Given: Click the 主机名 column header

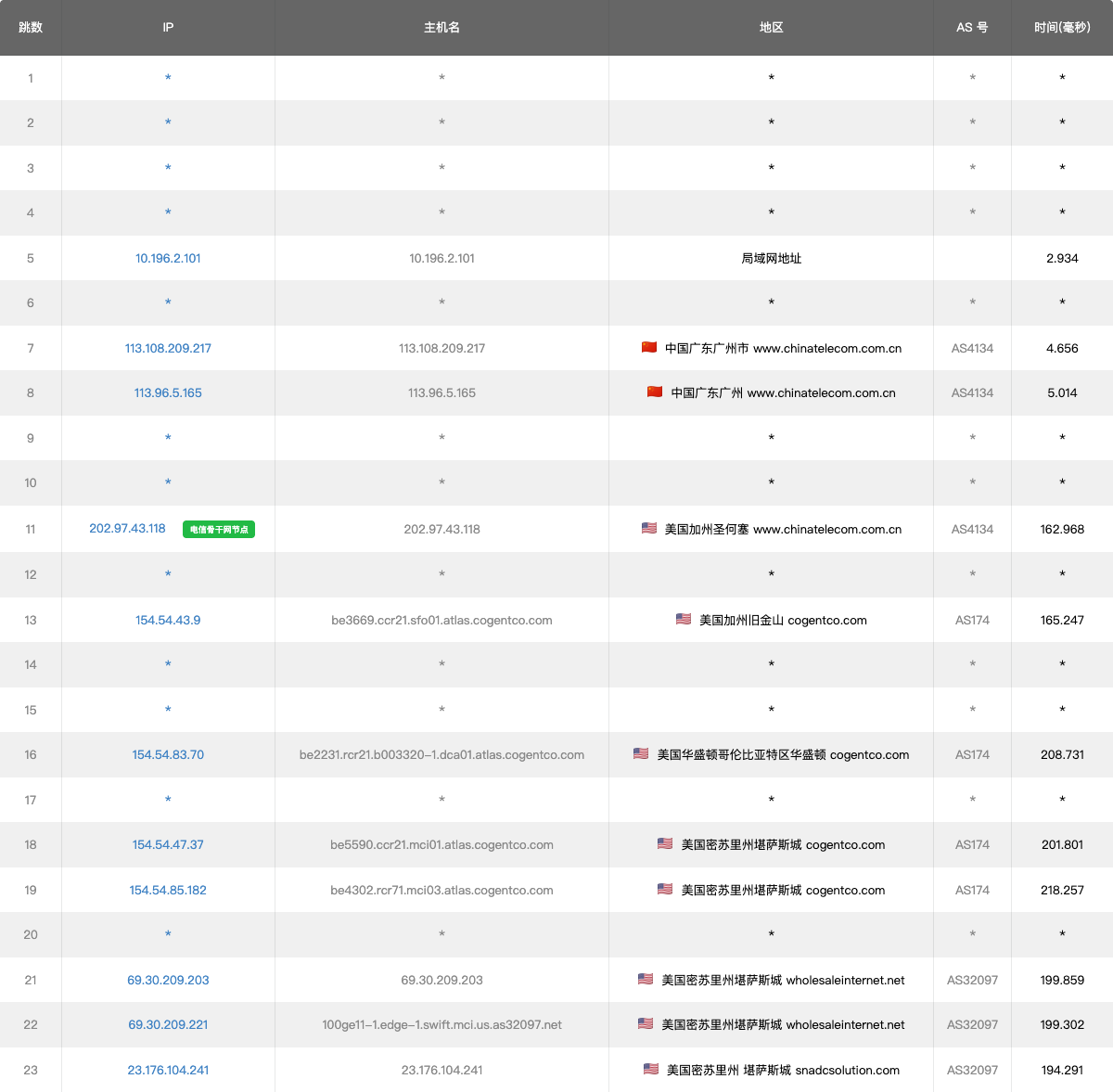Looking at the screenshot, I should (441, 28).
